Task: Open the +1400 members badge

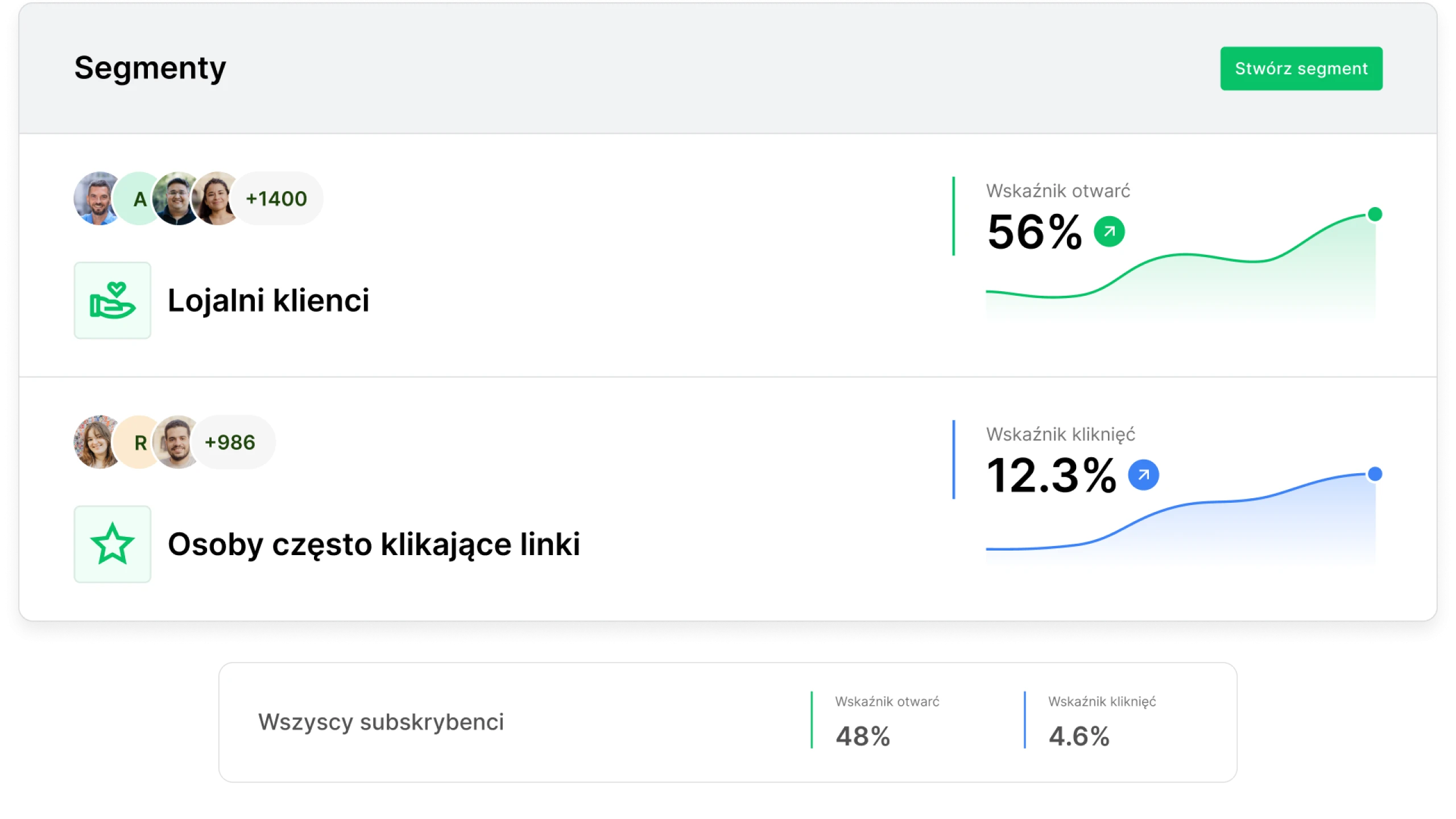Action: 277,199
